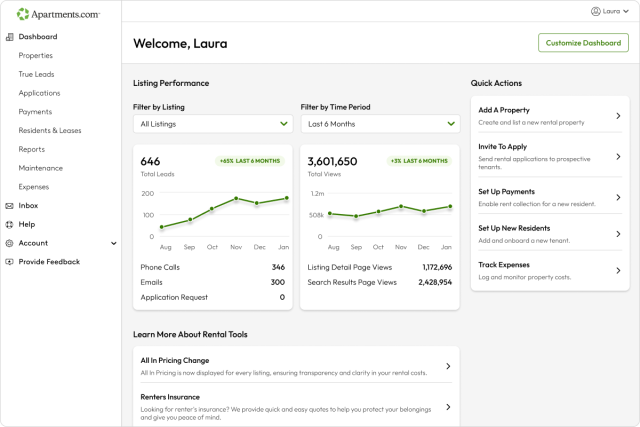Click the Emails value 300
Image resolution: width=640 pixels, height=427 pixels.
tap(278, 282)
